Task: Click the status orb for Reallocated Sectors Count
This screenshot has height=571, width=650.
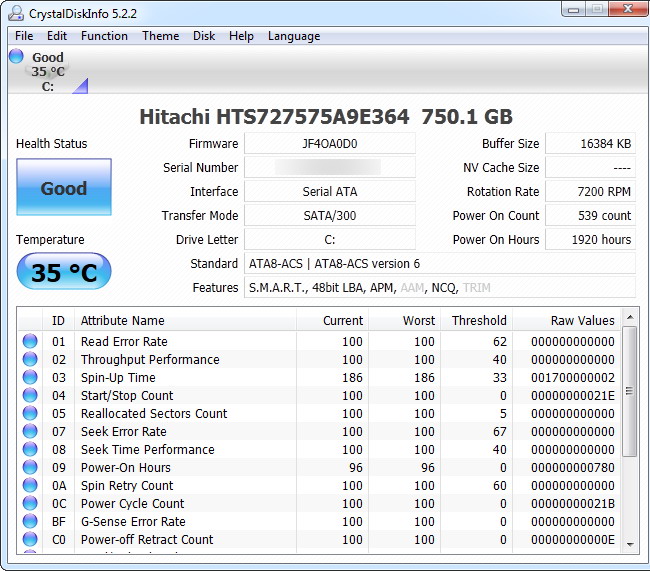Action: (30, 414)
